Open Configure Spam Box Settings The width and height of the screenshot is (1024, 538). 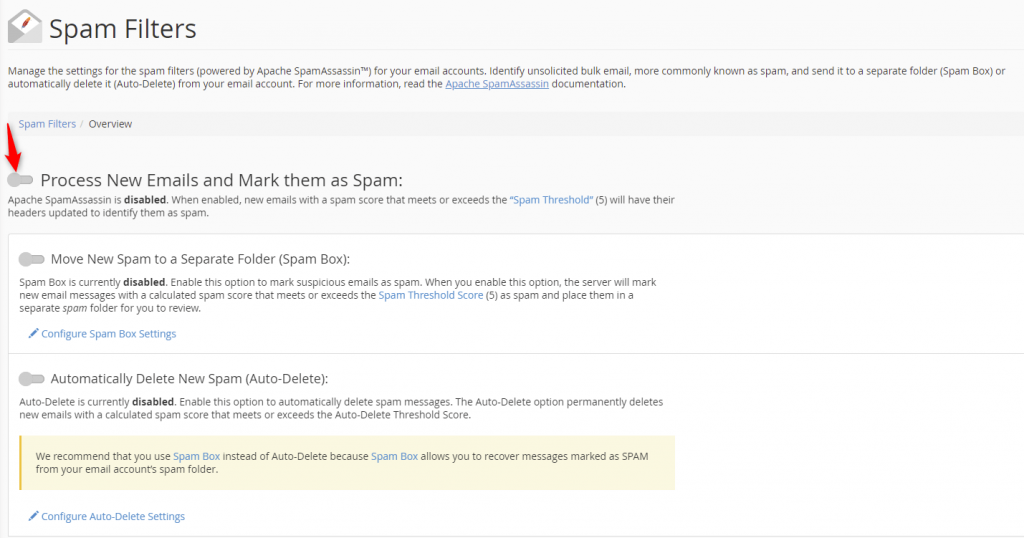pyautogui.click(x=108, y=333)
